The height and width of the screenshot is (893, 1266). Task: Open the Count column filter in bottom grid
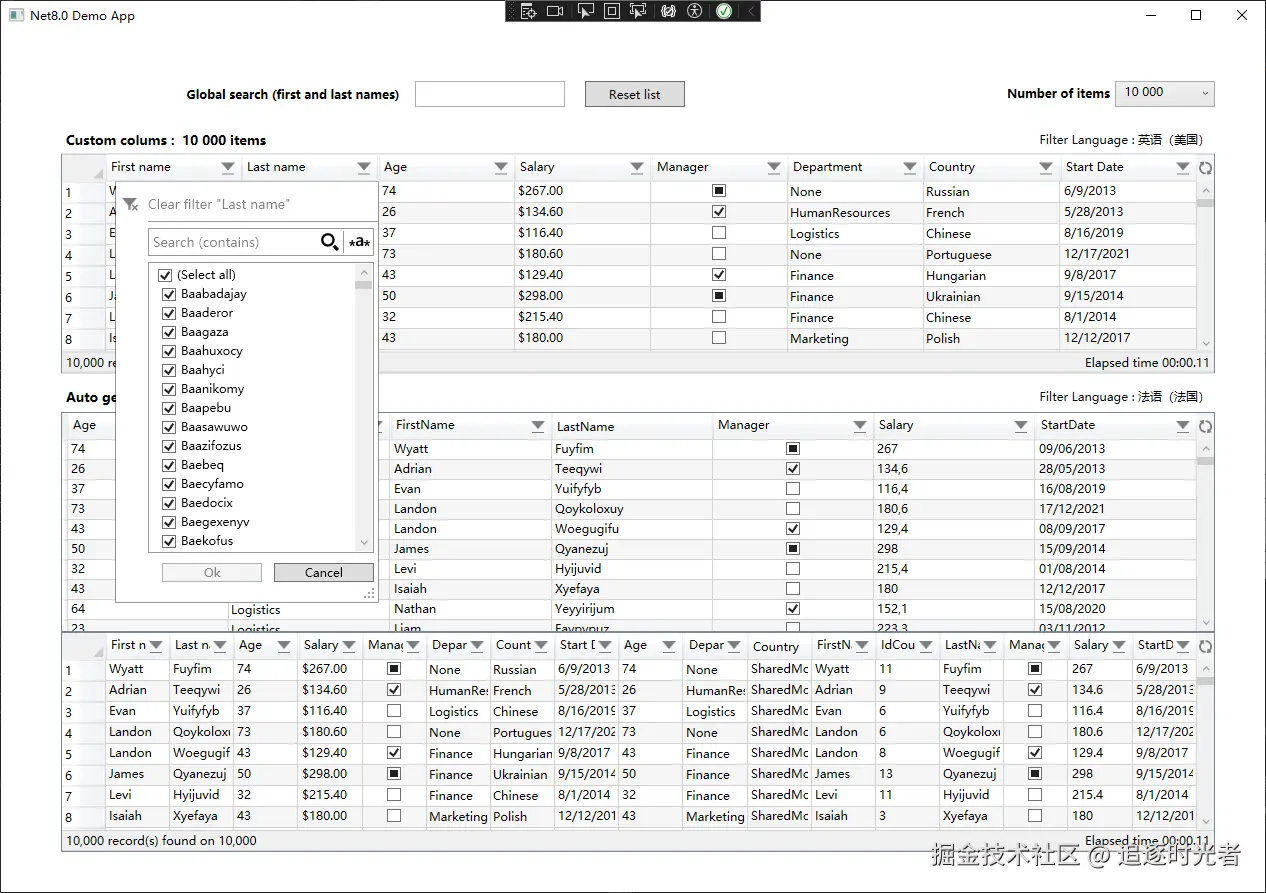[541, 646]
